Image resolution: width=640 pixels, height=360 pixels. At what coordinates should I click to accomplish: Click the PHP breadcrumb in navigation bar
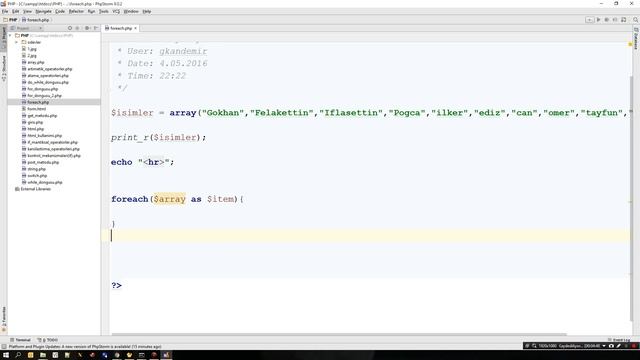tap(11, 20)
